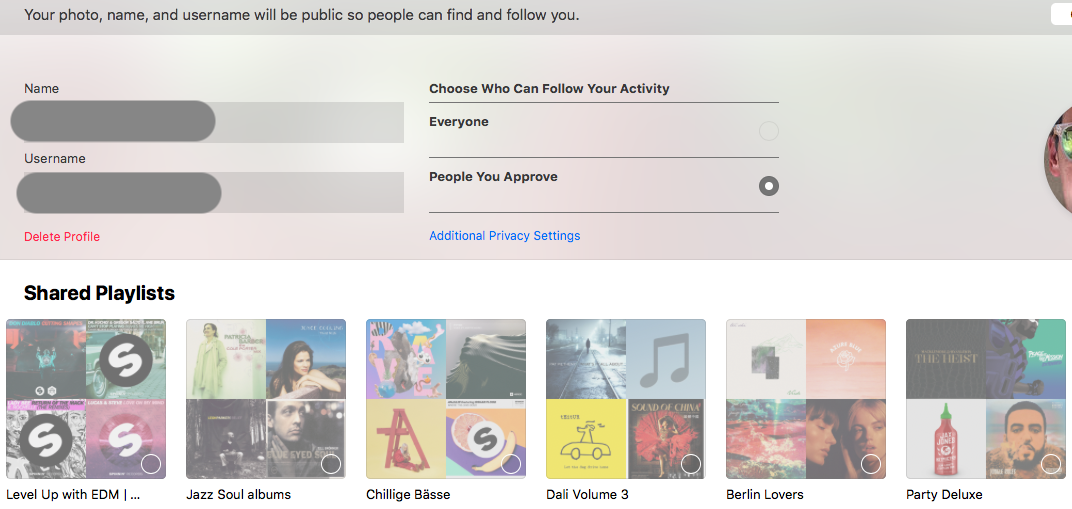Click the Jazz Soul albums title text
The image size is (1072, 509).
pyautogui.click(x=239, y=495)
